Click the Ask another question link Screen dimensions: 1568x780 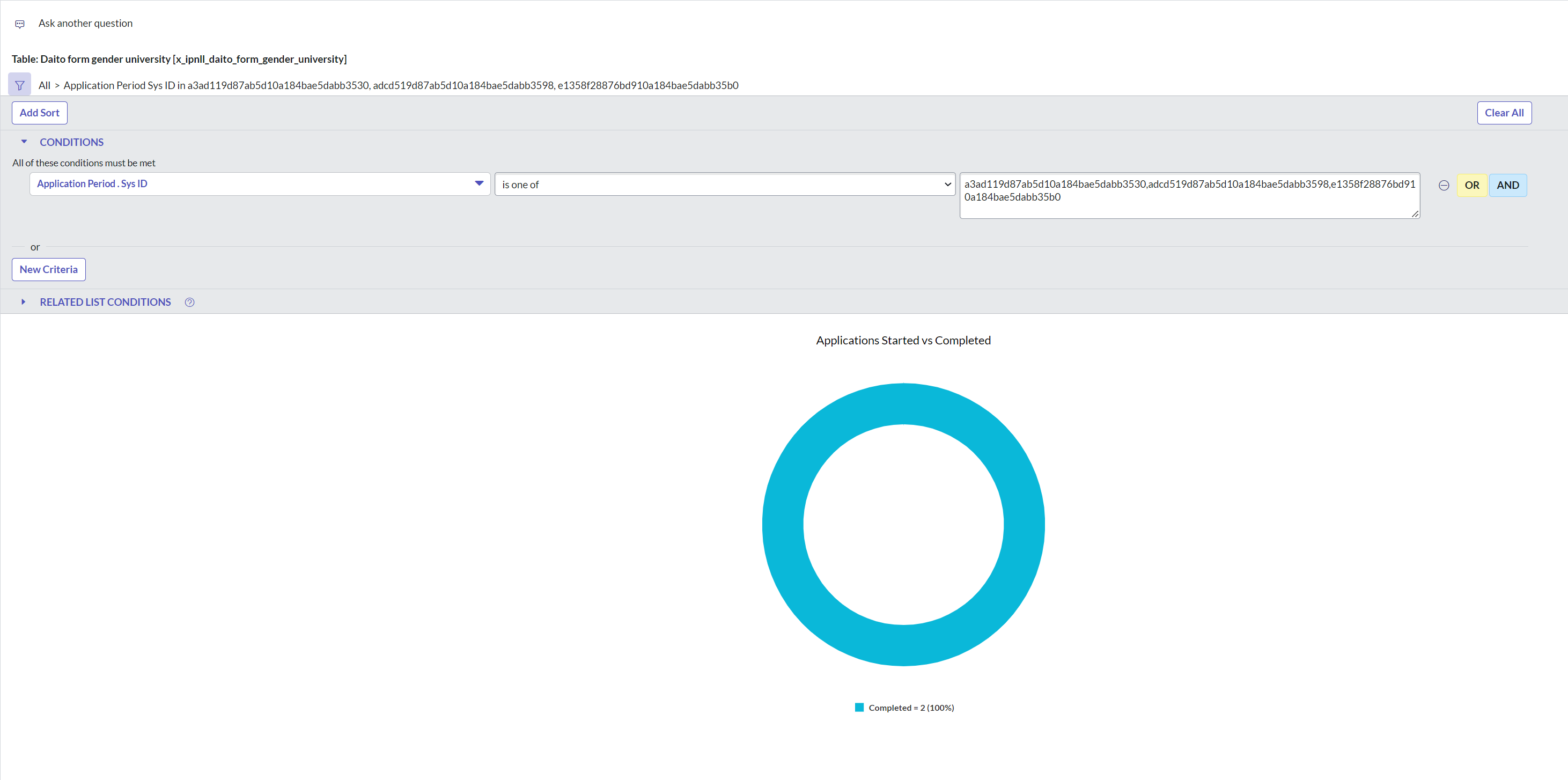pyautogui.click(x=85, y=23)
